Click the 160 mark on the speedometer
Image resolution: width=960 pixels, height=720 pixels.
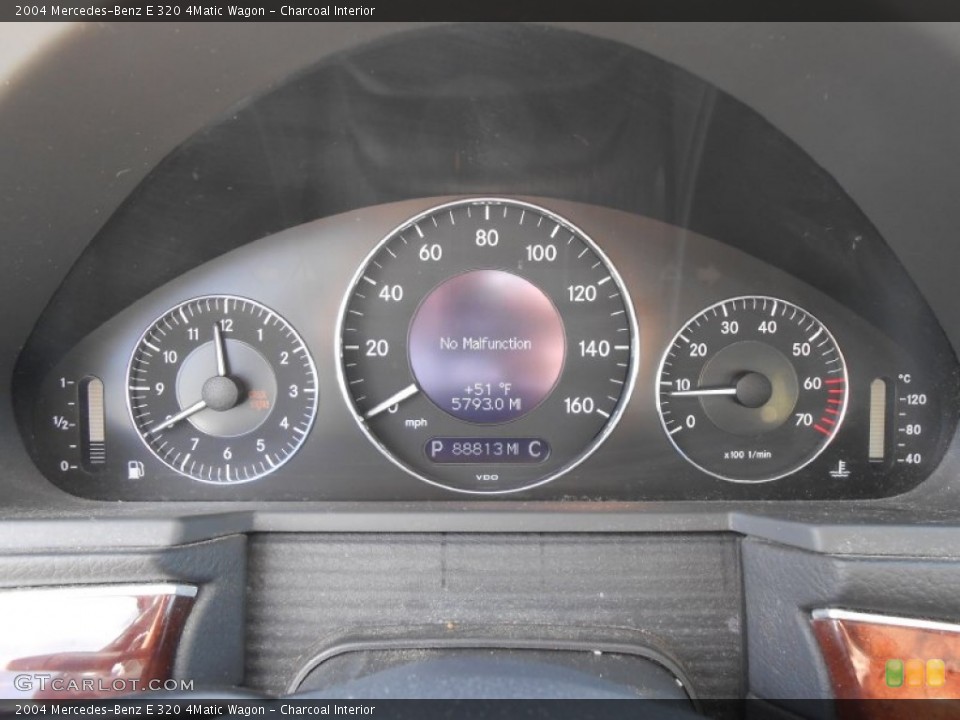pos(579,405)
